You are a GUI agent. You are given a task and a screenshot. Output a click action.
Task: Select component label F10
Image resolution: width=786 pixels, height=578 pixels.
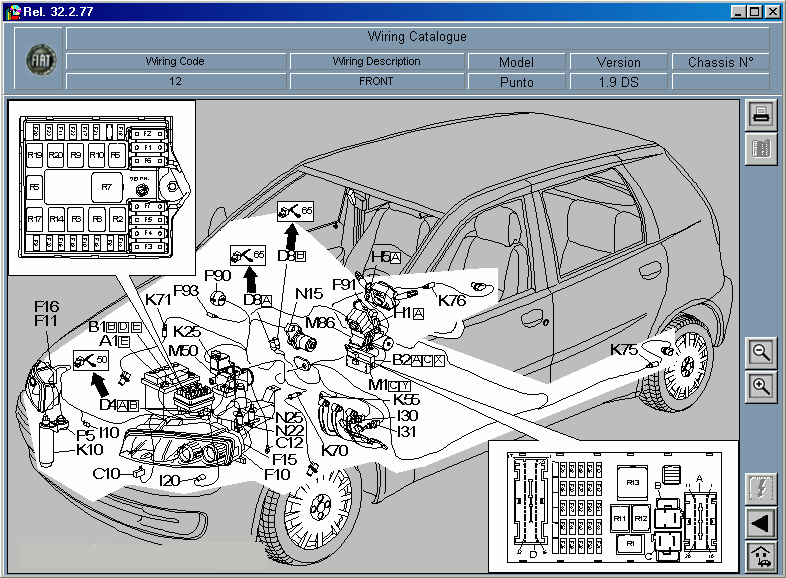(277, 474)
